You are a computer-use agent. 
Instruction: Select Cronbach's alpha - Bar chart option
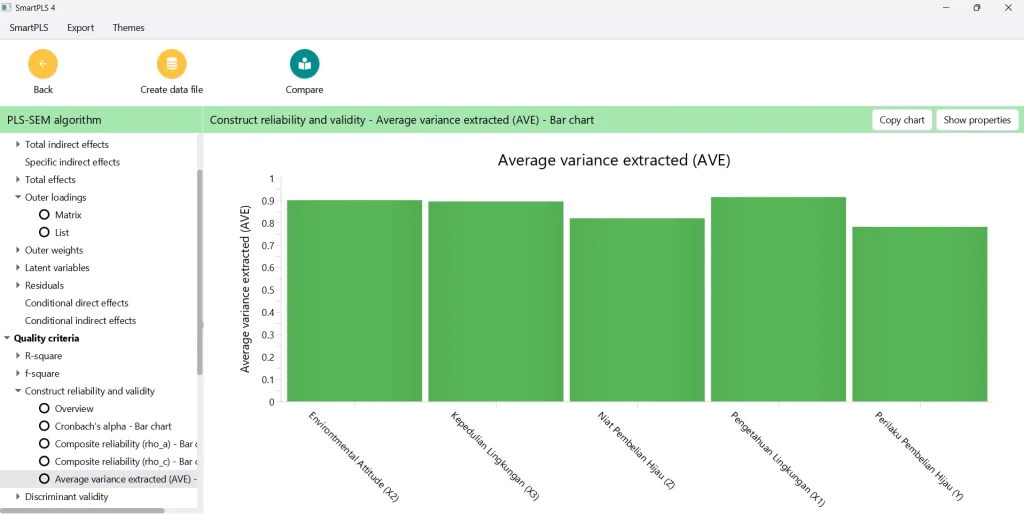click(44, 426)
